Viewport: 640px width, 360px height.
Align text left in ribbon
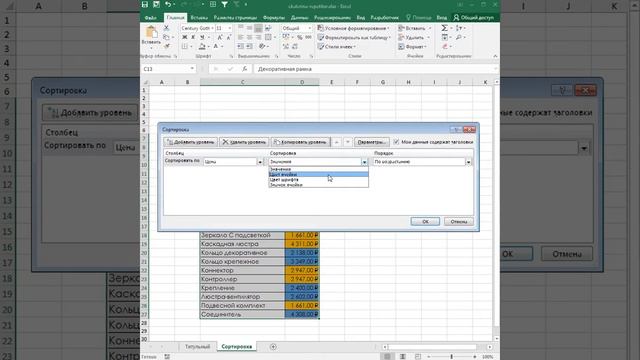click(x=240, y=37)
